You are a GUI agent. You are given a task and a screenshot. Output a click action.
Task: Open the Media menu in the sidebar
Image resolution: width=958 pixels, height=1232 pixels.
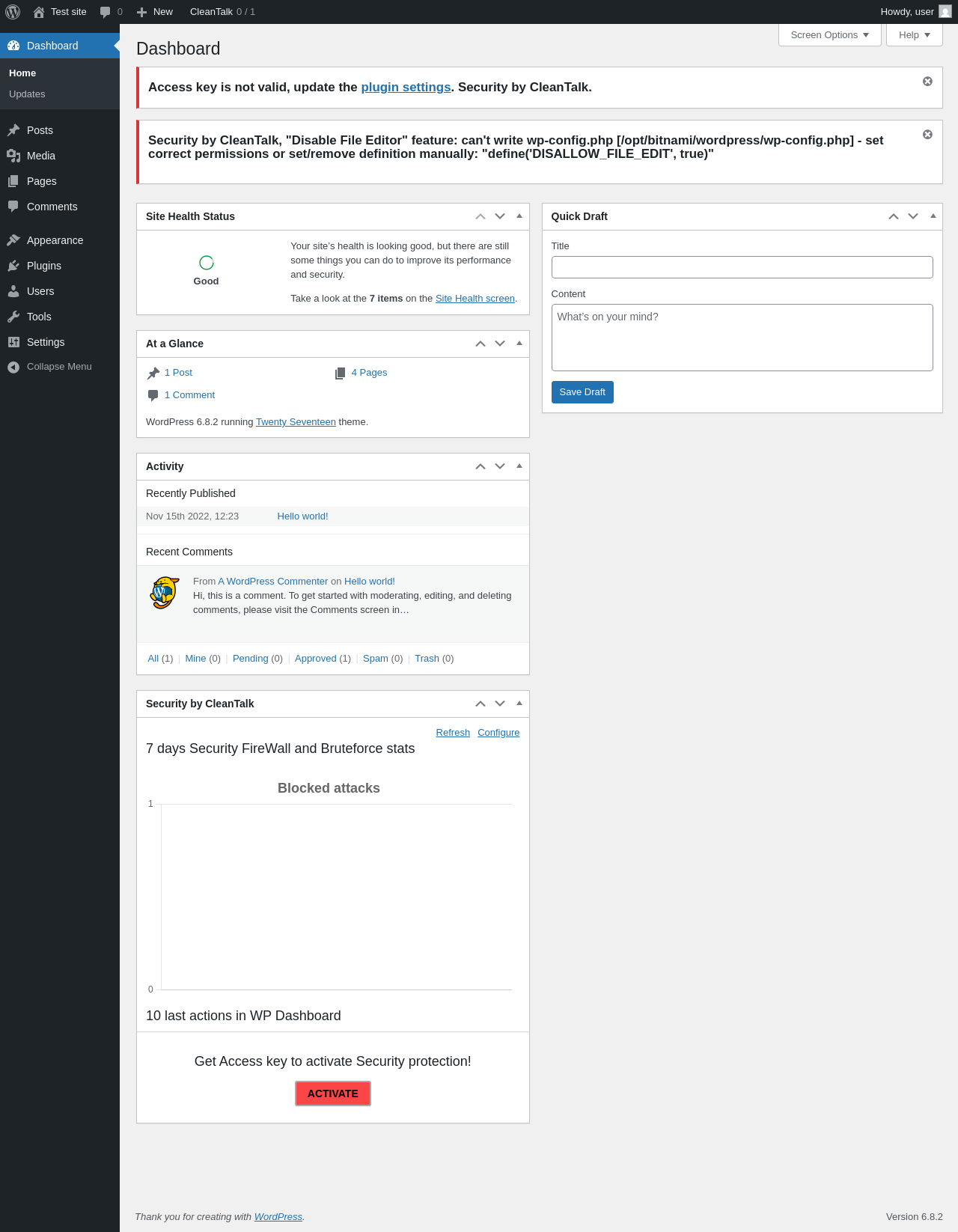[x=60, y=156]
